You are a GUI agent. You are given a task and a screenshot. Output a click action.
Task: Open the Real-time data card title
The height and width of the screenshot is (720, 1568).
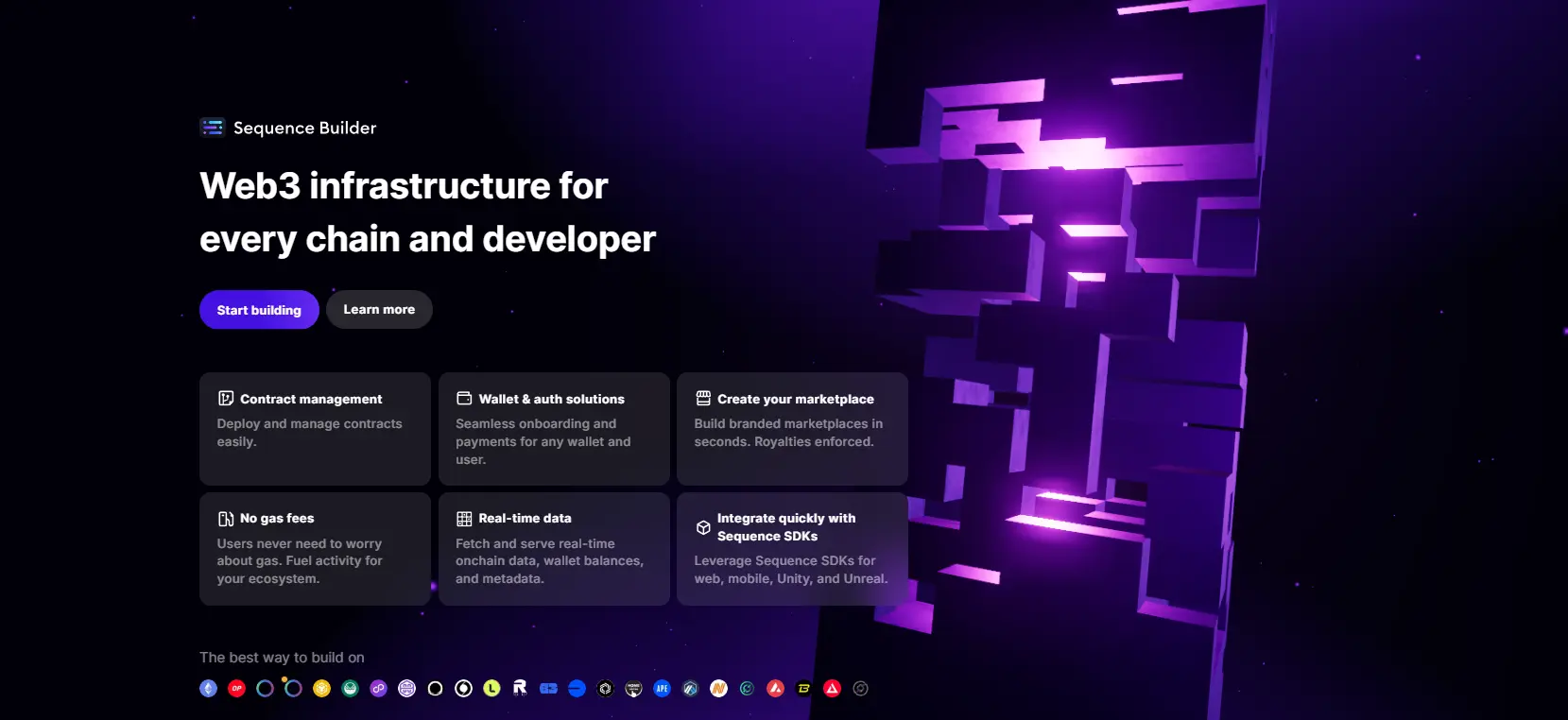525,519
